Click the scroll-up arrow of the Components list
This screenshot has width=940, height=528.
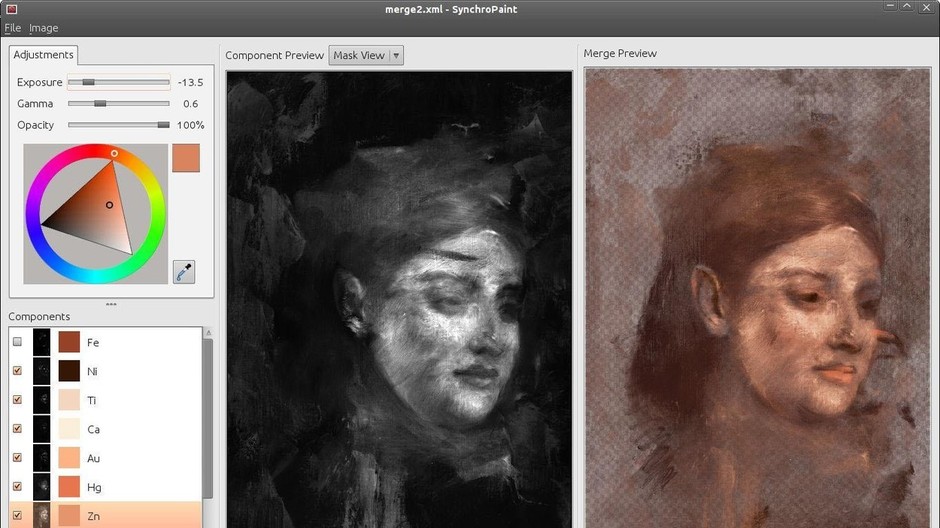coord(209,333)
